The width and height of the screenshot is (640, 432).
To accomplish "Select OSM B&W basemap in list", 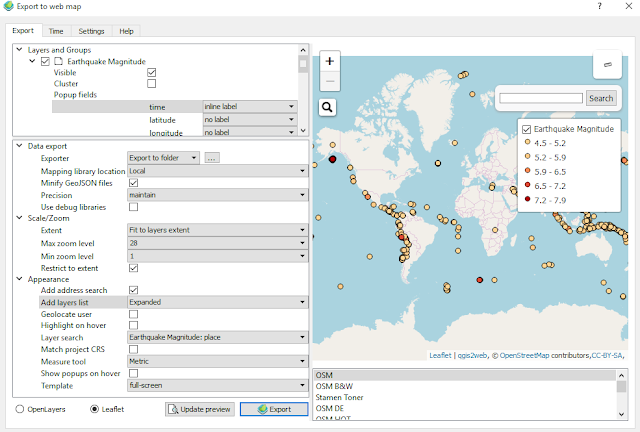I will (x=464, y=386).
